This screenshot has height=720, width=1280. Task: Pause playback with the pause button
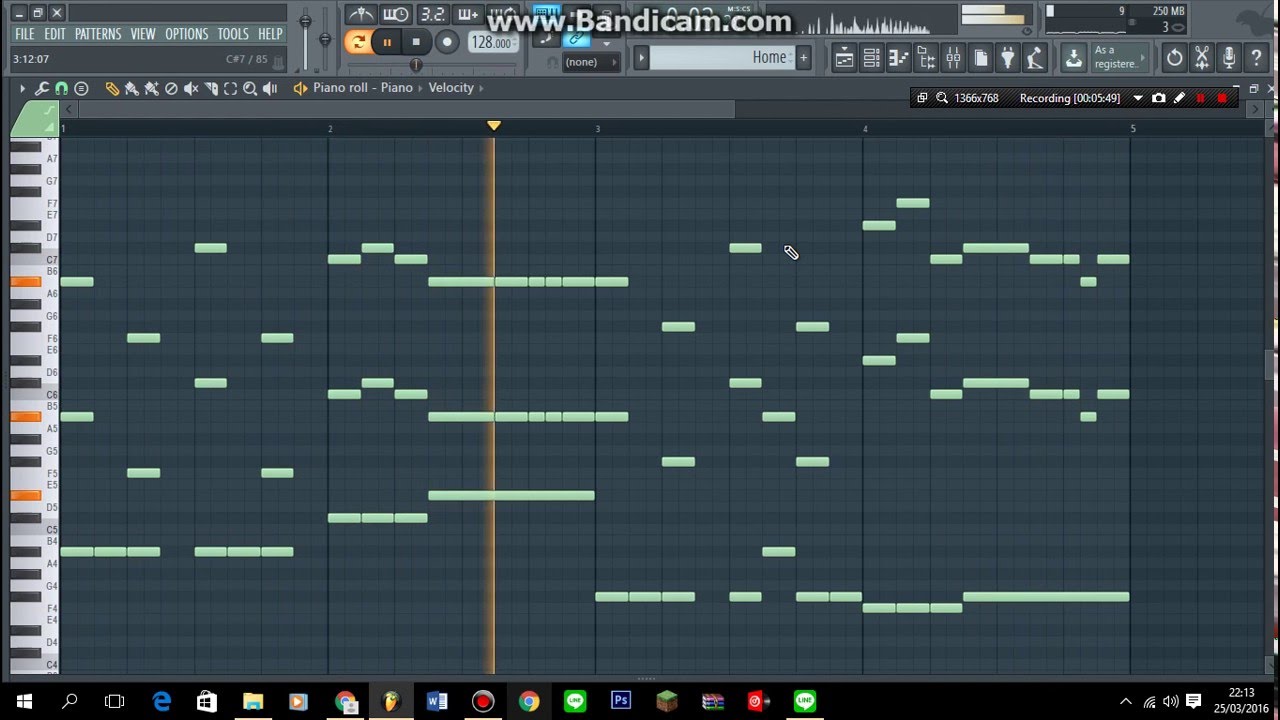click(386, 42)
